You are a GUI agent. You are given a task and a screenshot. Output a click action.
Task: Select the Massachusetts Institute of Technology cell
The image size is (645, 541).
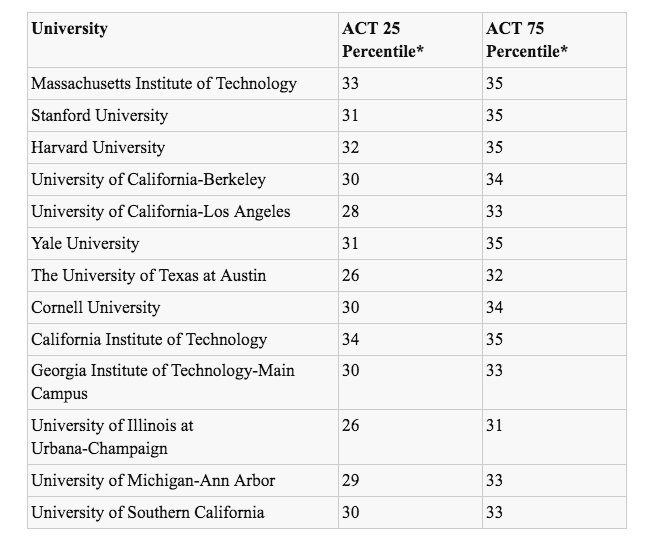(164, 84)
